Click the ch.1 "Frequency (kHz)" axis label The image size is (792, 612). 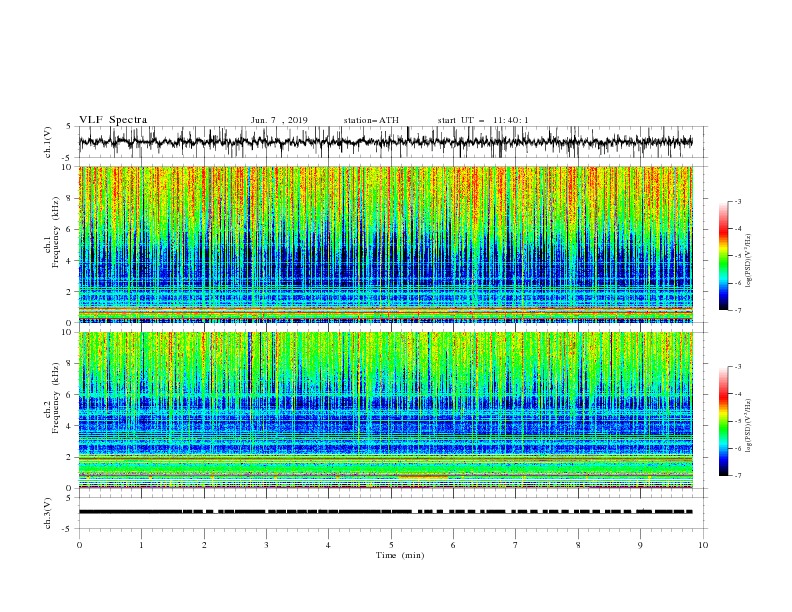pos(56,233)
